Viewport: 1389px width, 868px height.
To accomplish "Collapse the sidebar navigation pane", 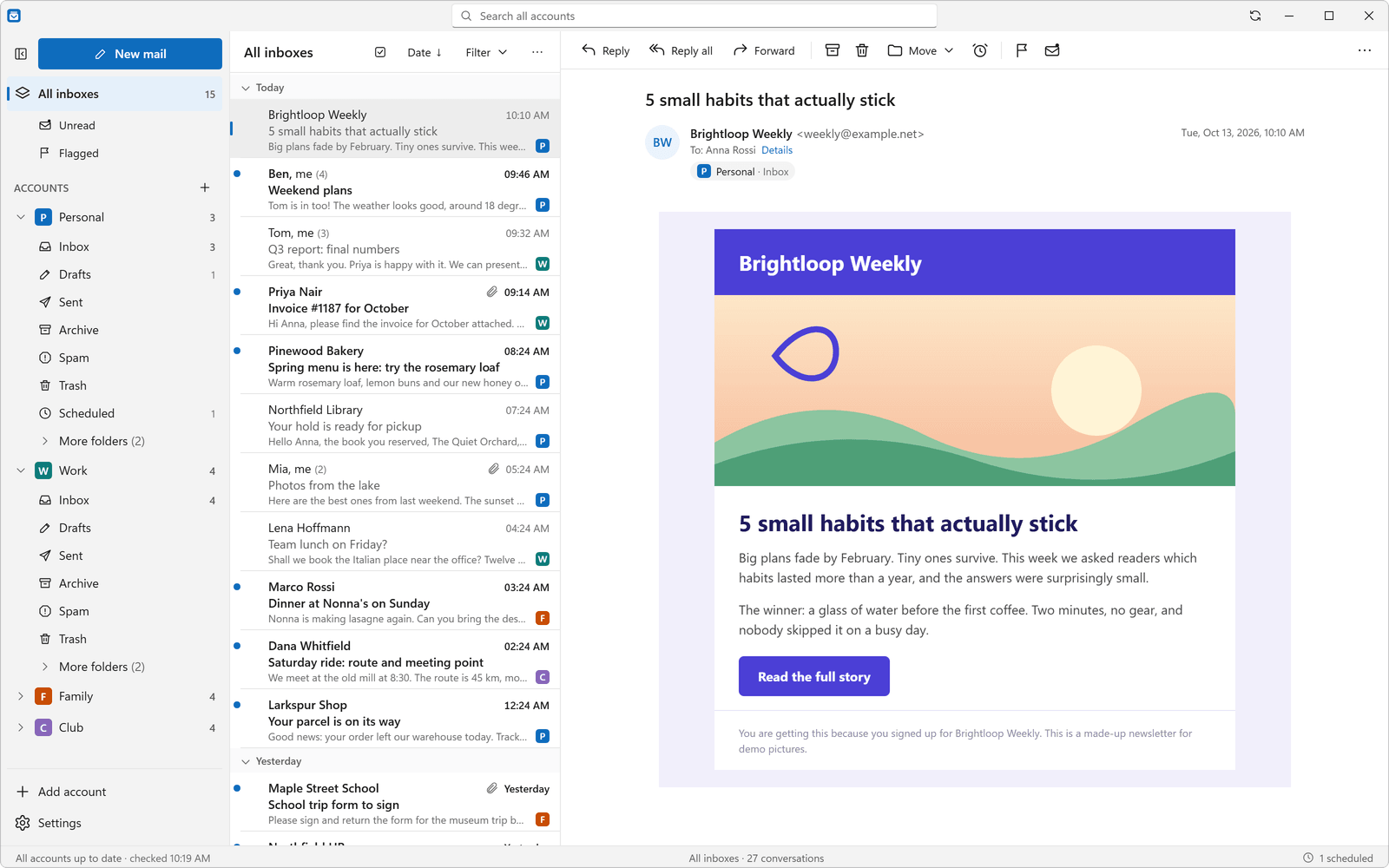I will point(21,54).
